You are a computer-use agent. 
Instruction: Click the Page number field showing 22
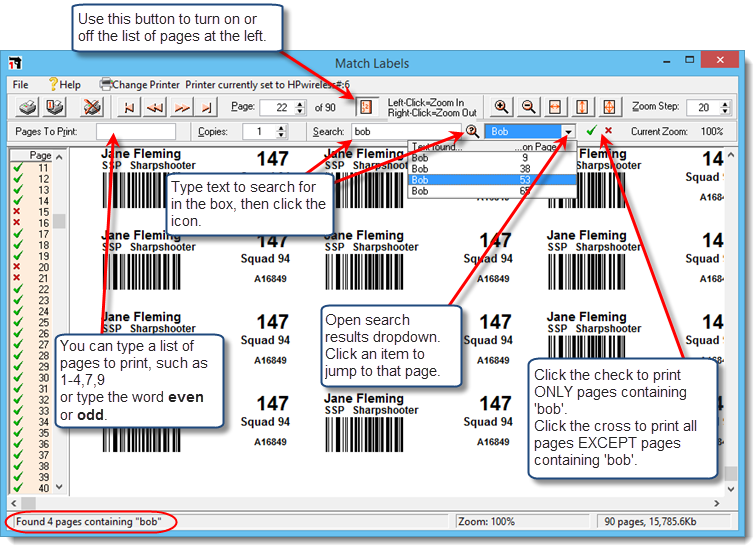coord(277,107)
